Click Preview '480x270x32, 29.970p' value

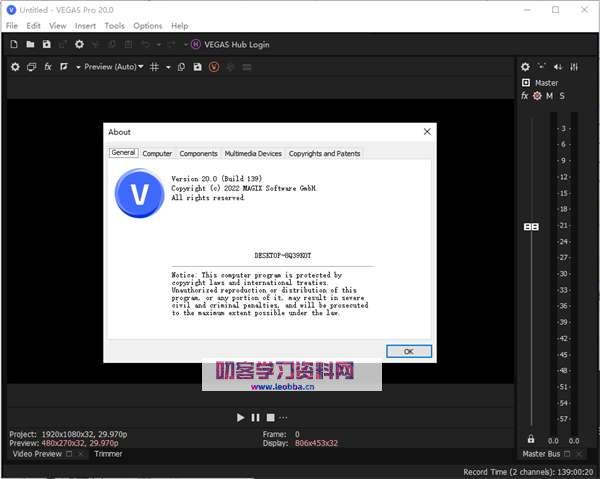tap(80, 443)
